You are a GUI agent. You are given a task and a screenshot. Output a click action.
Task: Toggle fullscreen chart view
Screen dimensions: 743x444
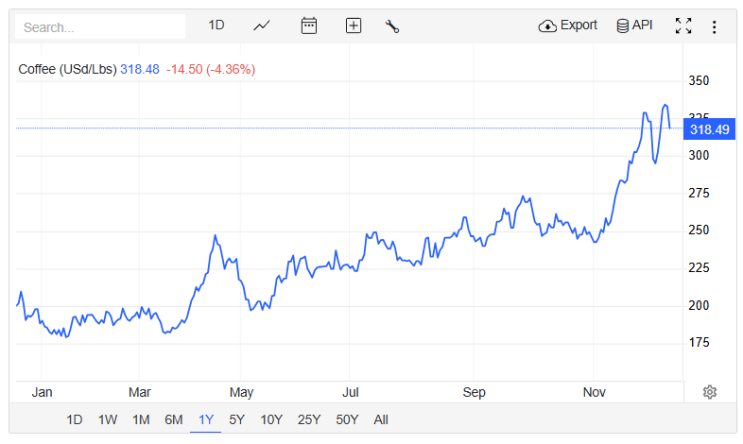pyautogui.click(x=683, y=26)
